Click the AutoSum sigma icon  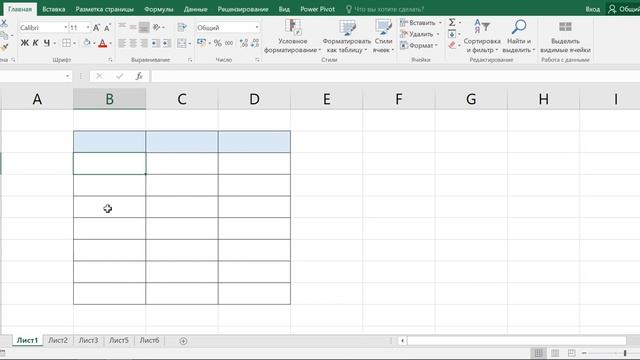point(452,22)
